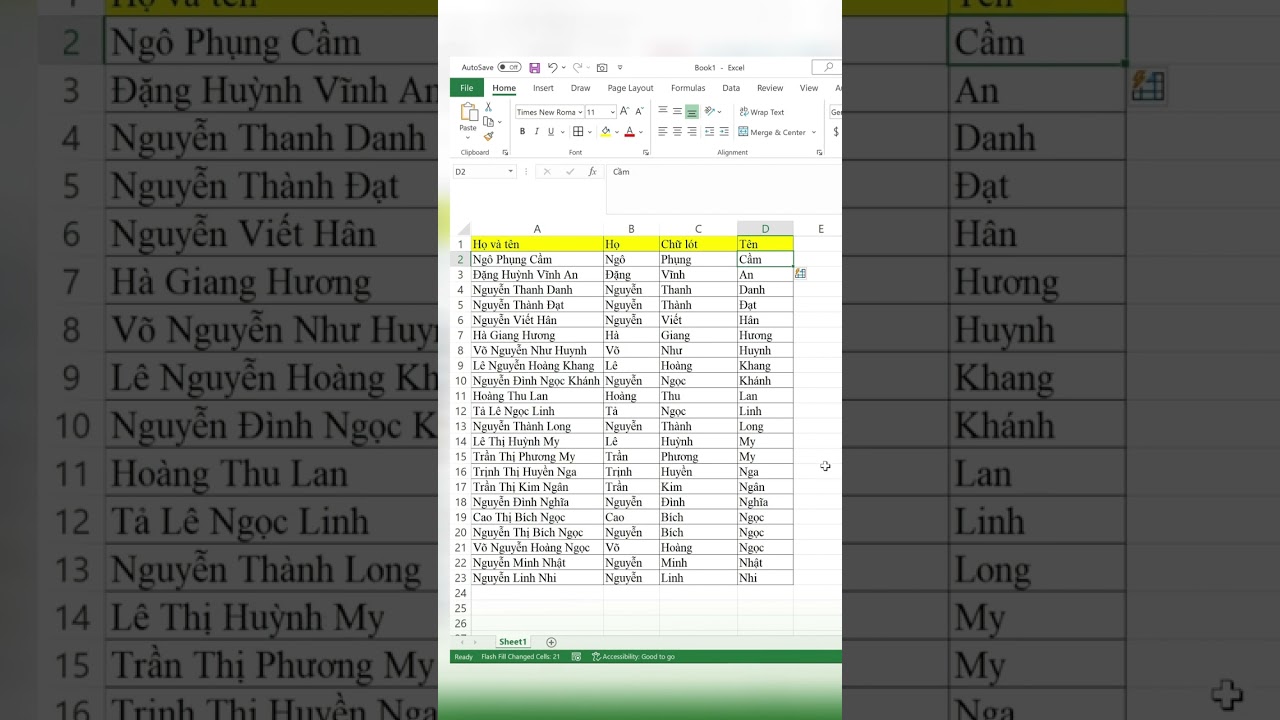Toggle Wrap Text

pyautogui.click(x=762, y=112)
